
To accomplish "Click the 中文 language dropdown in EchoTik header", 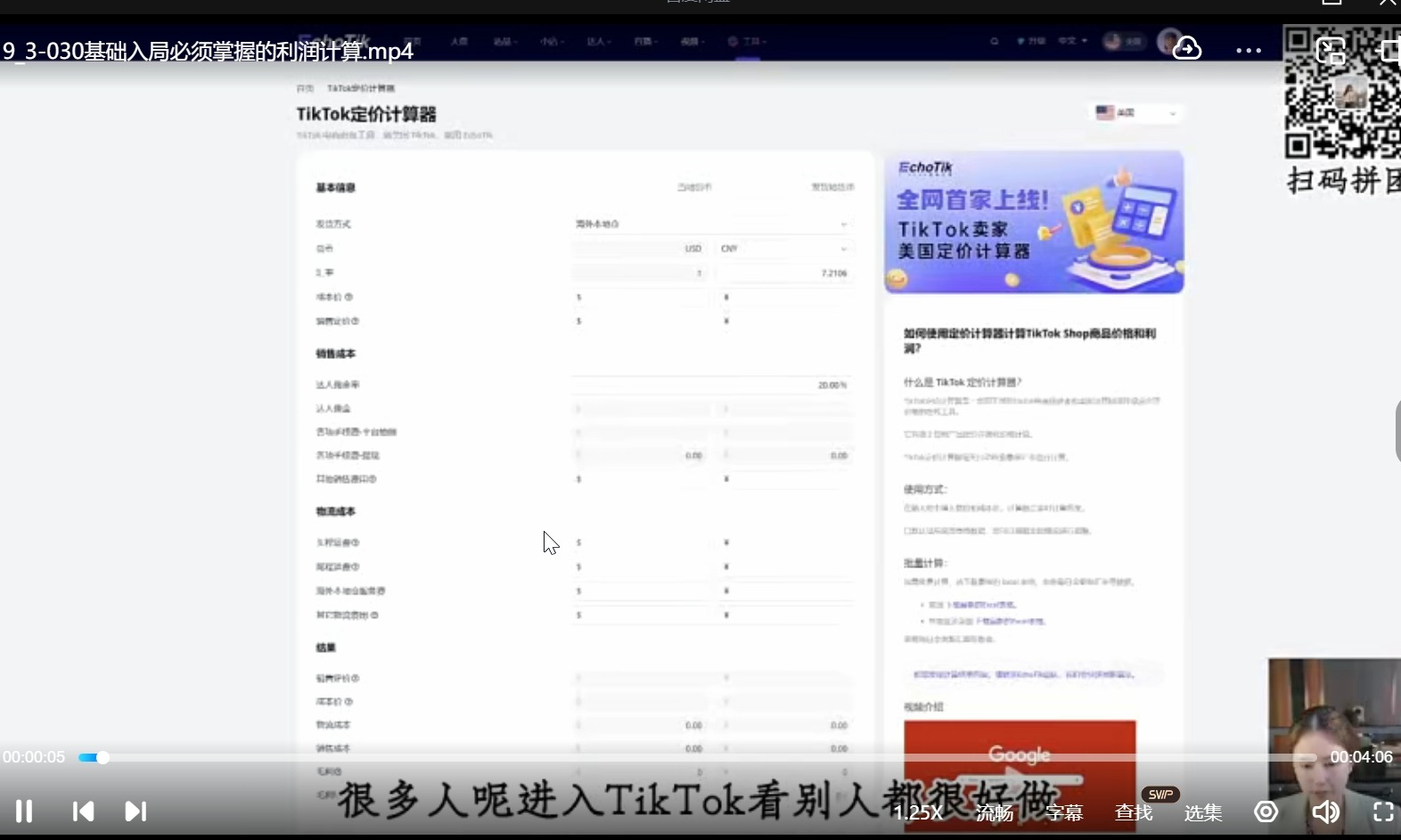I will [x=1072, y=41].
